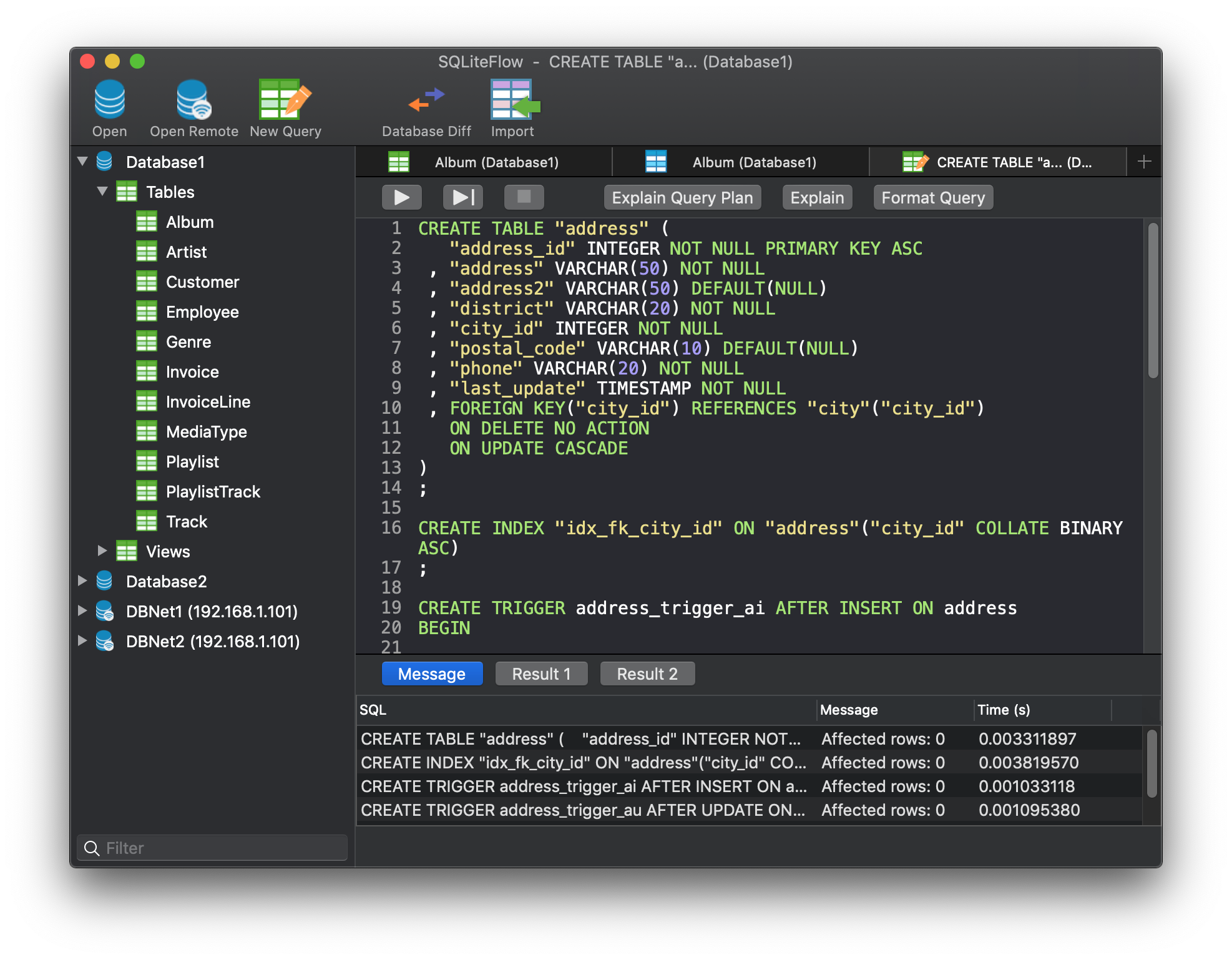Viewport: 1232px width, 960px height.
Task: Stop query execution with the stop button
Action: pyautogui.click(x=524, y=198)
